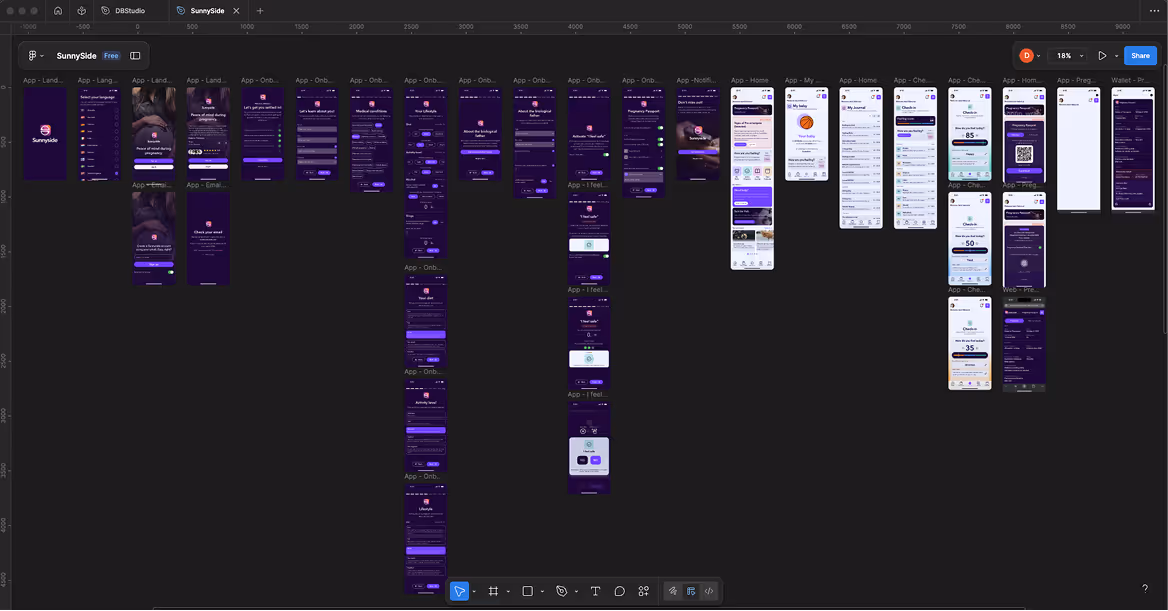1168x611 pixels.
Task: Enable presentation mode with the Play button
Action: click(1103, 55)
